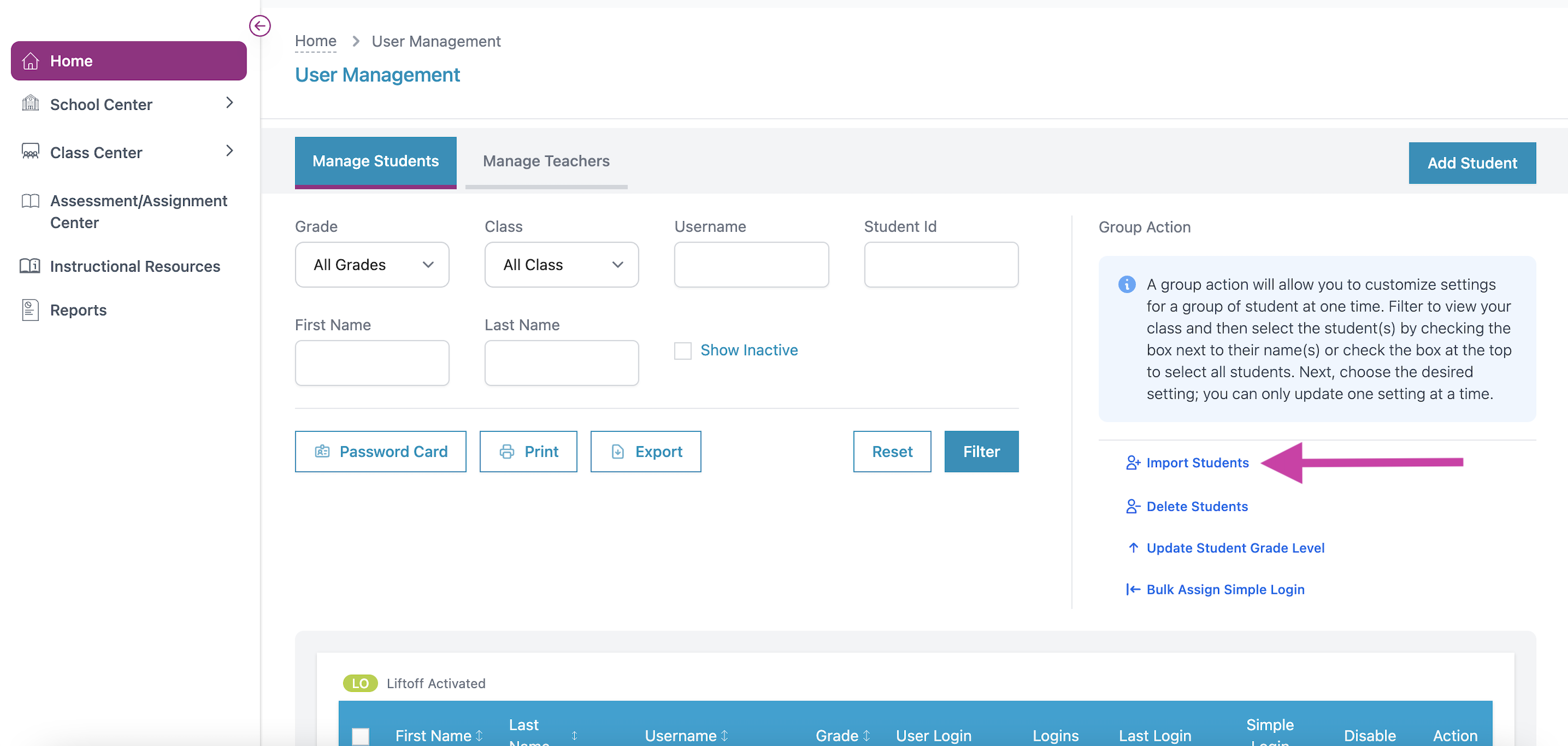Screen dimensions: 1568x746
Task: Click the Reset button
Action: click(x=892, y=452)
